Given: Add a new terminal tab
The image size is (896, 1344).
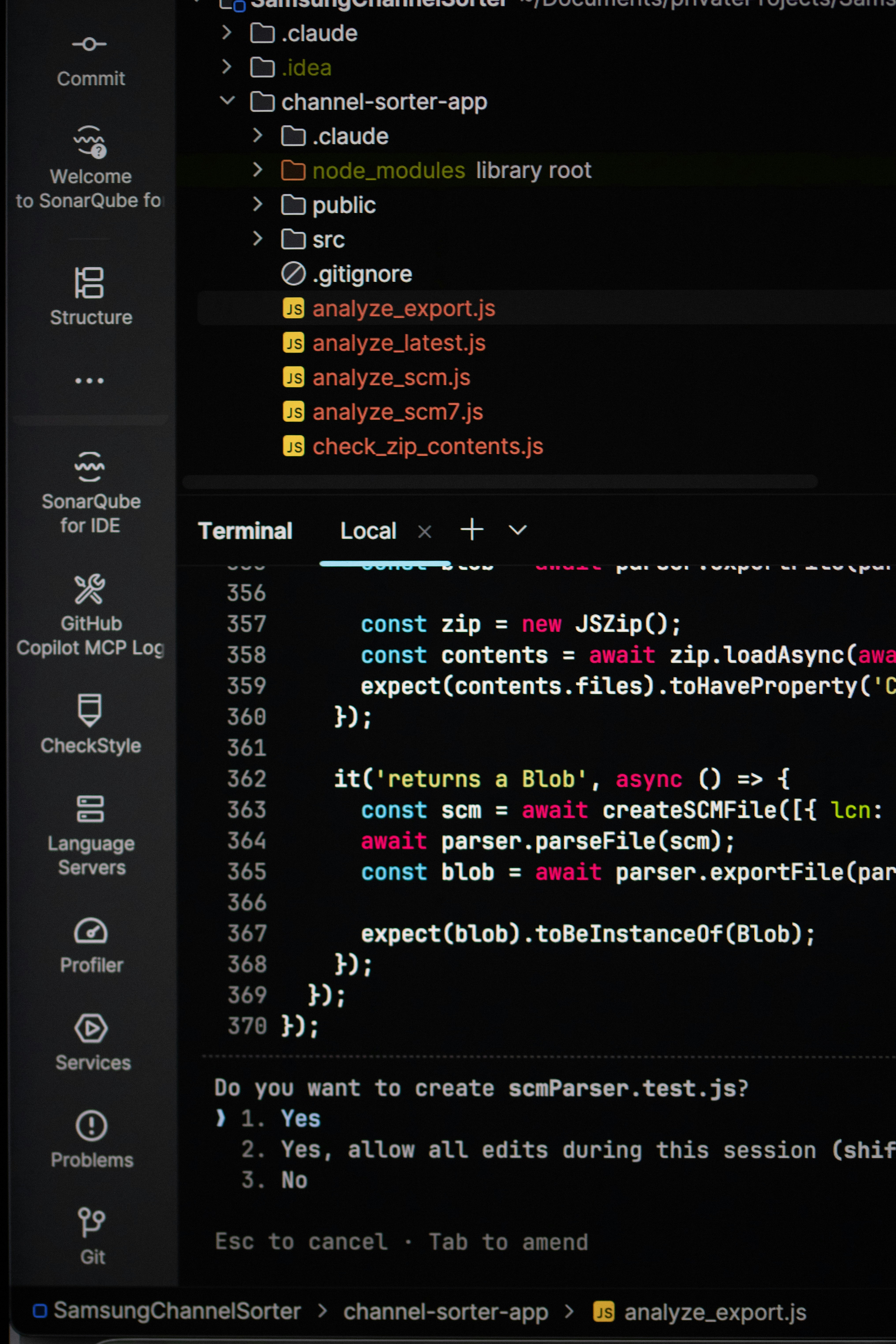Looking at the screenshot, I should click(472, 530).
